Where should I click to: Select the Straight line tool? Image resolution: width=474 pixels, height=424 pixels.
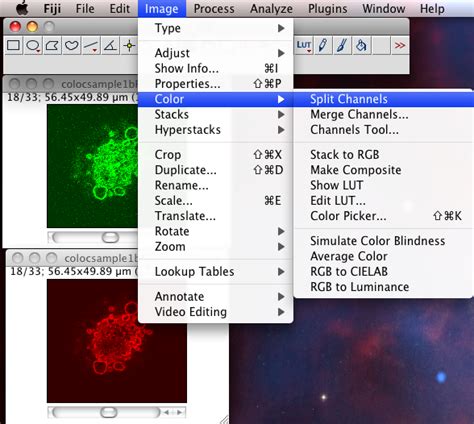pos(91,46)
